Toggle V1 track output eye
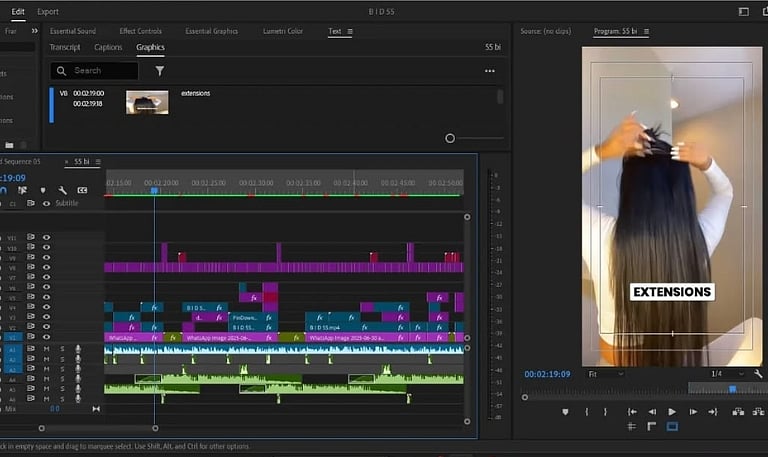The height and width of the screenshot is (457, 768). [47, 337]
